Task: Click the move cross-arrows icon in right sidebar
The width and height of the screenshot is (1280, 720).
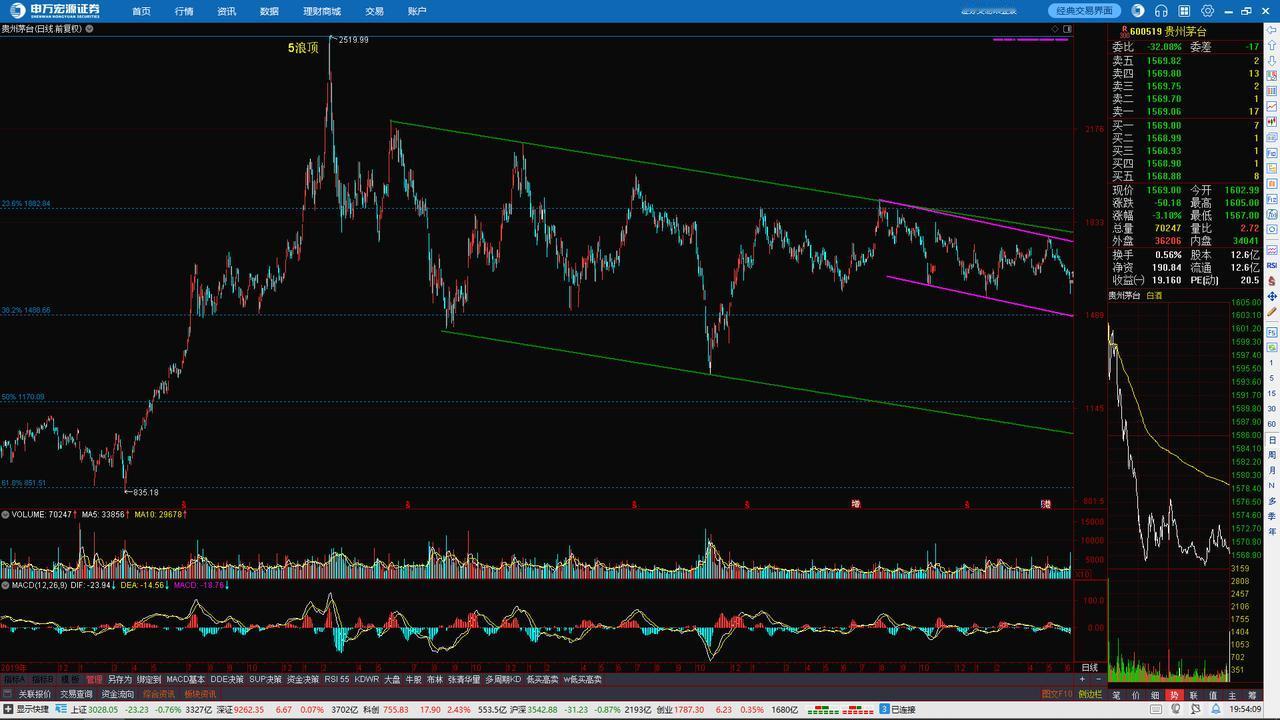Action: [1271, 297]
